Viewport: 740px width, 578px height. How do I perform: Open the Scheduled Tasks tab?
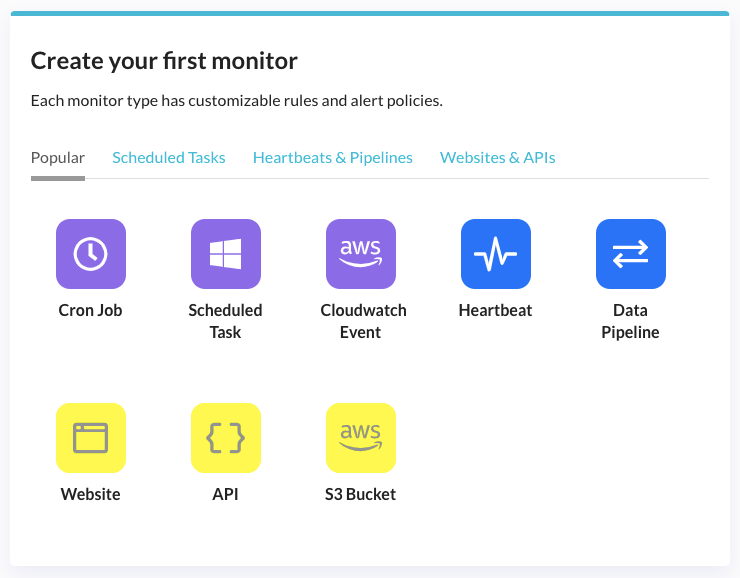coord(169,158)
